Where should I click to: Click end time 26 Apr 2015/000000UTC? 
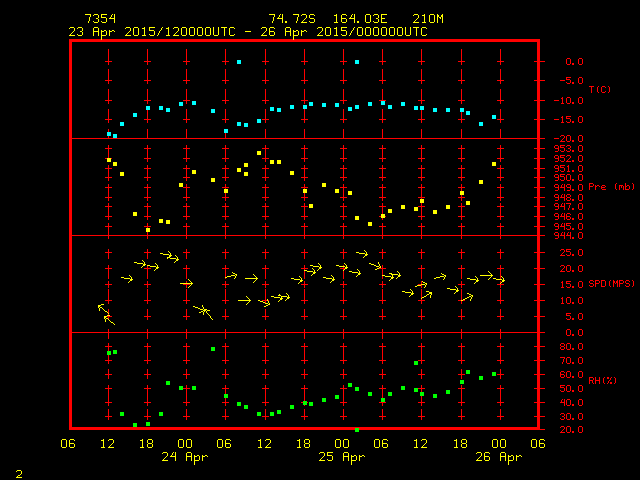click(344, 32)
